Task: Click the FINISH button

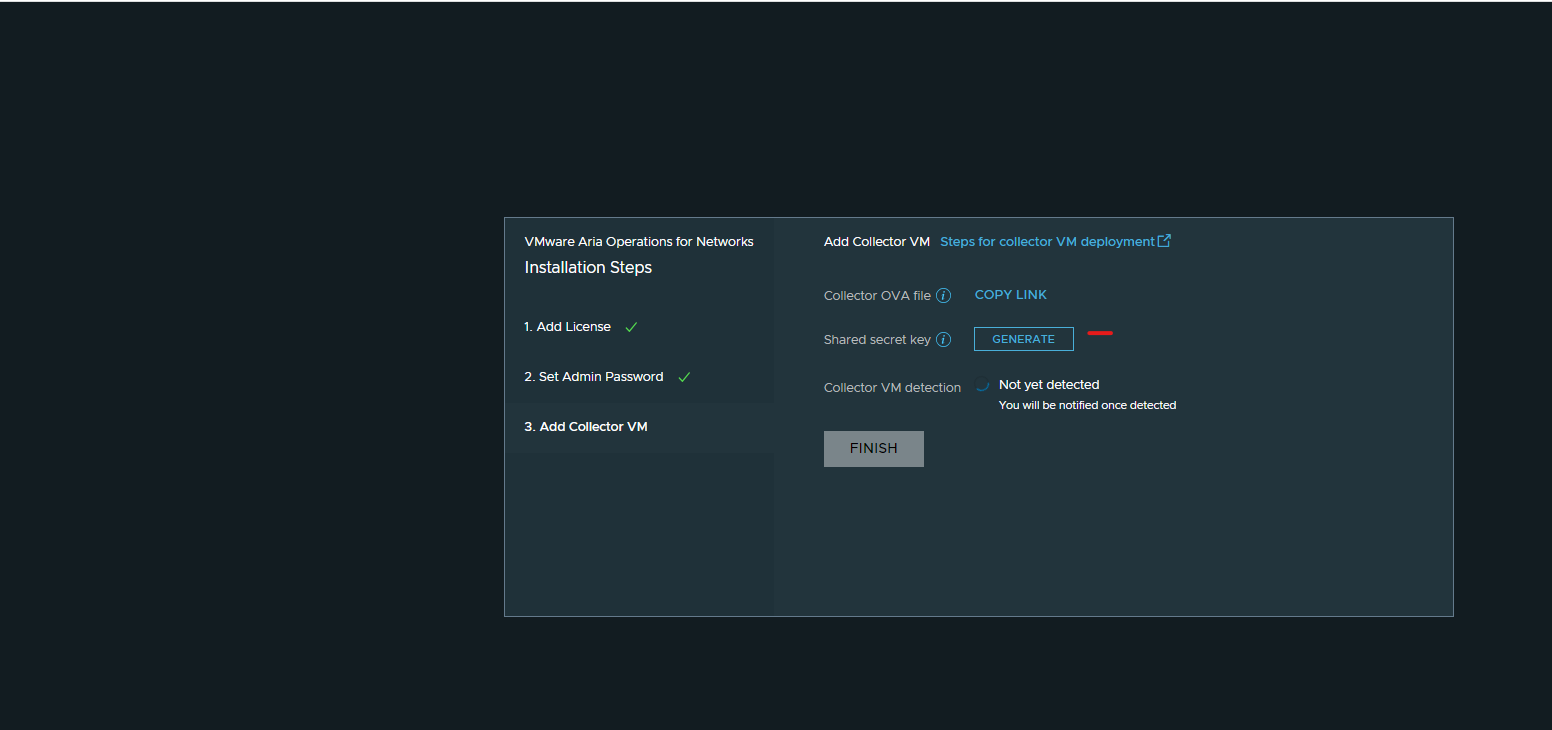Action: (873, 449)
